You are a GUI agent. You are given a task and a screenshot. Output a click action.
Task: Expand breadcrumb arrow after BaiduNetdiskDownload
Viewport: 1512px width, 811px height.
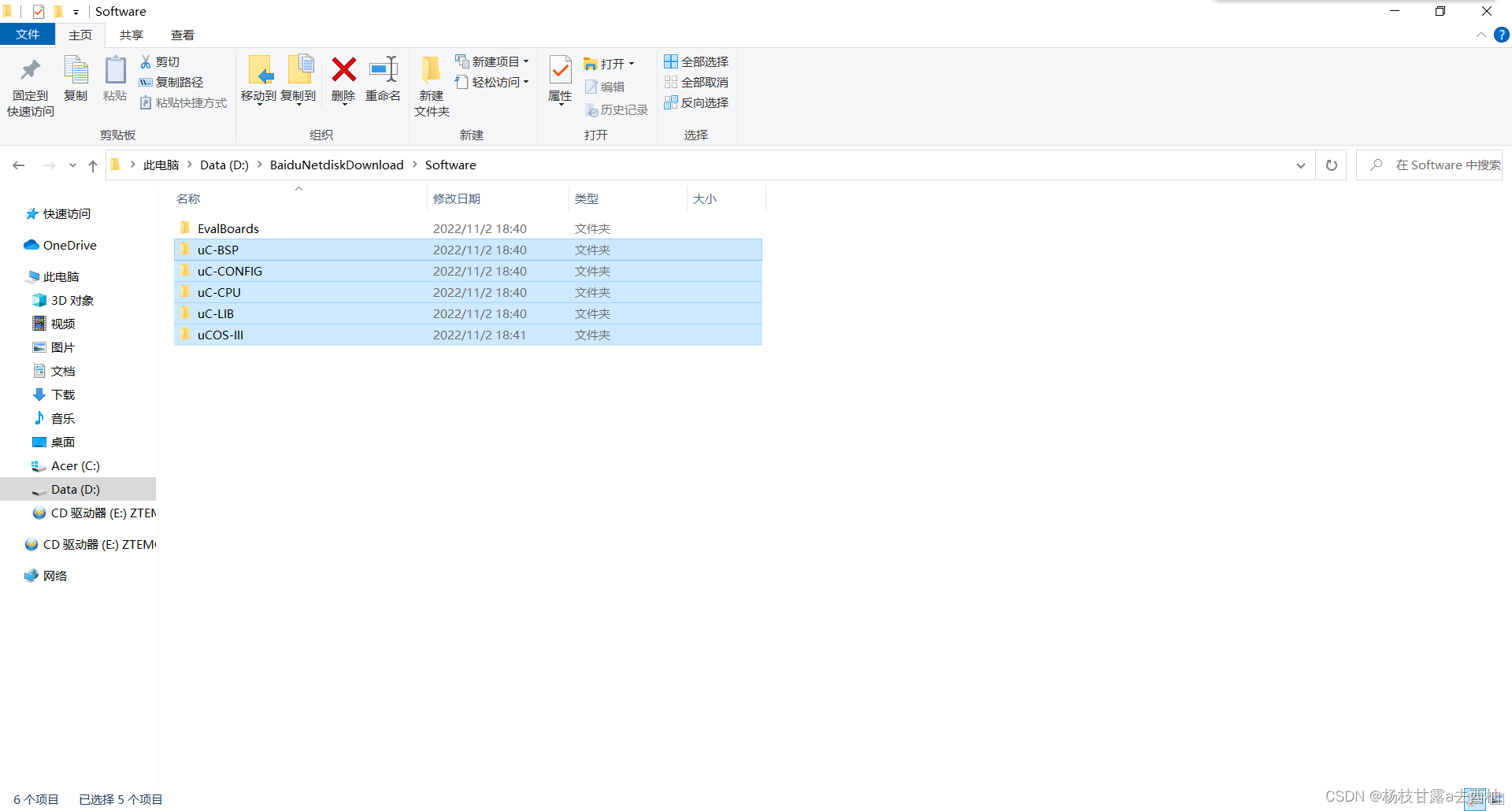[414, 165]
